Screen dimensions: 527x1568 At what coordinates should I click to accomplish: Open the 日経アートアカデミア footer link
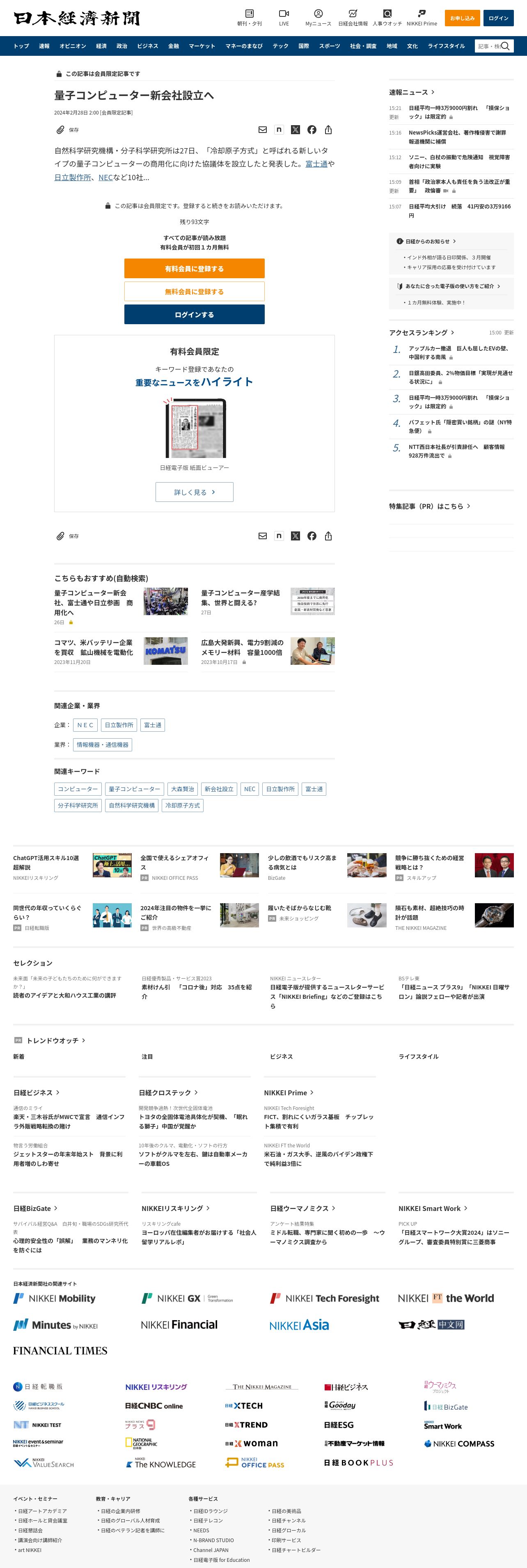[42, 1511]
